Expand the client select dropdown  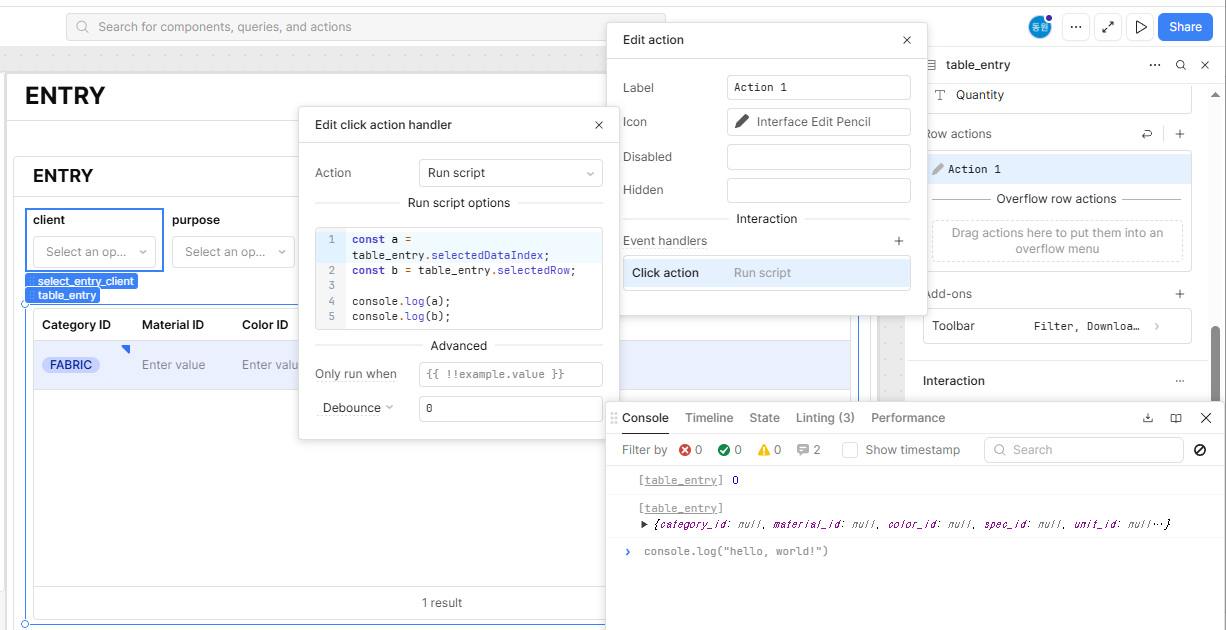pos(94,252)
